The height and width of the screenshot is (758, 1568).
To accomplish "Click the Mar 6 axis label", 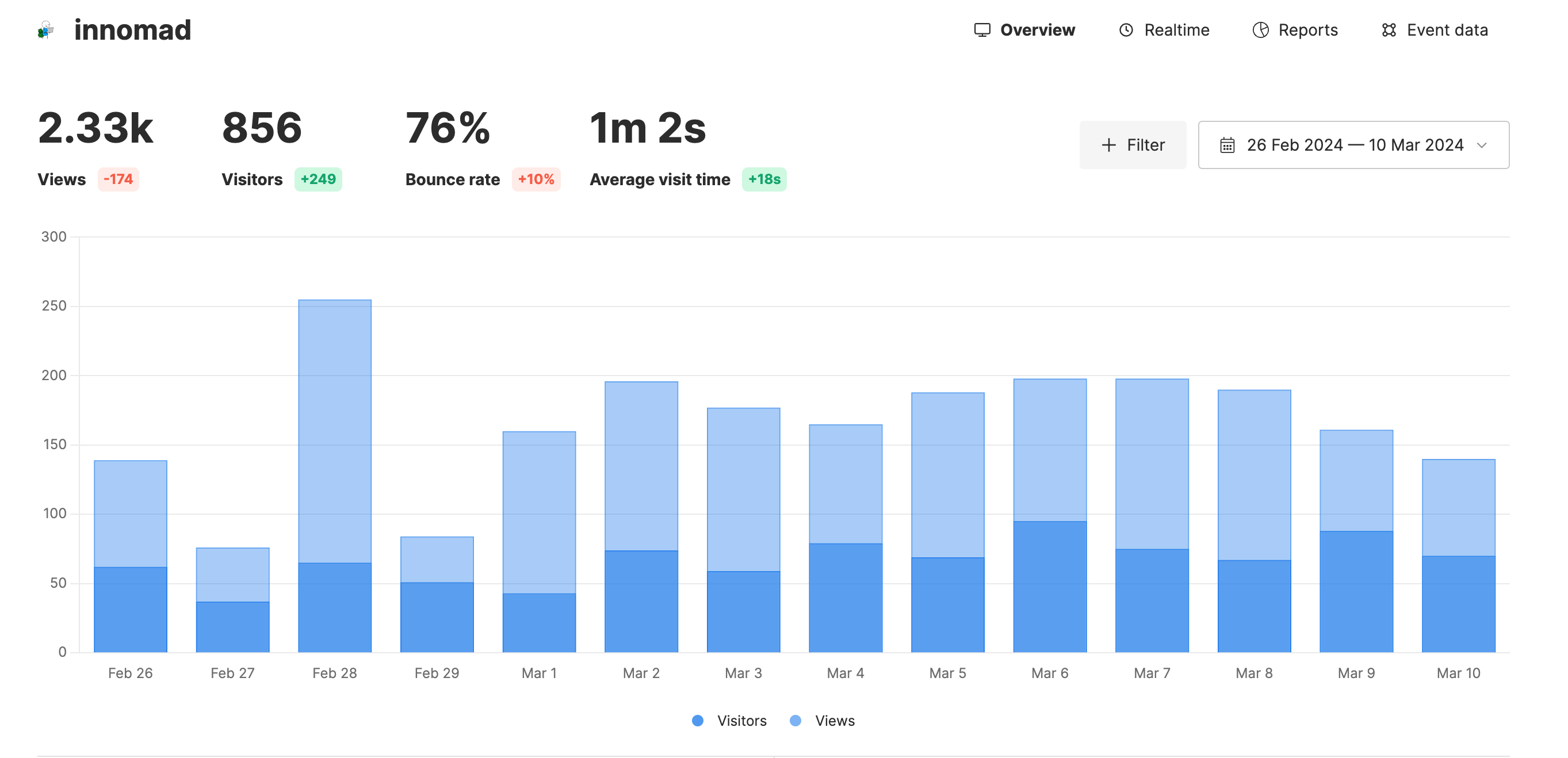I will pos(1050,673).
